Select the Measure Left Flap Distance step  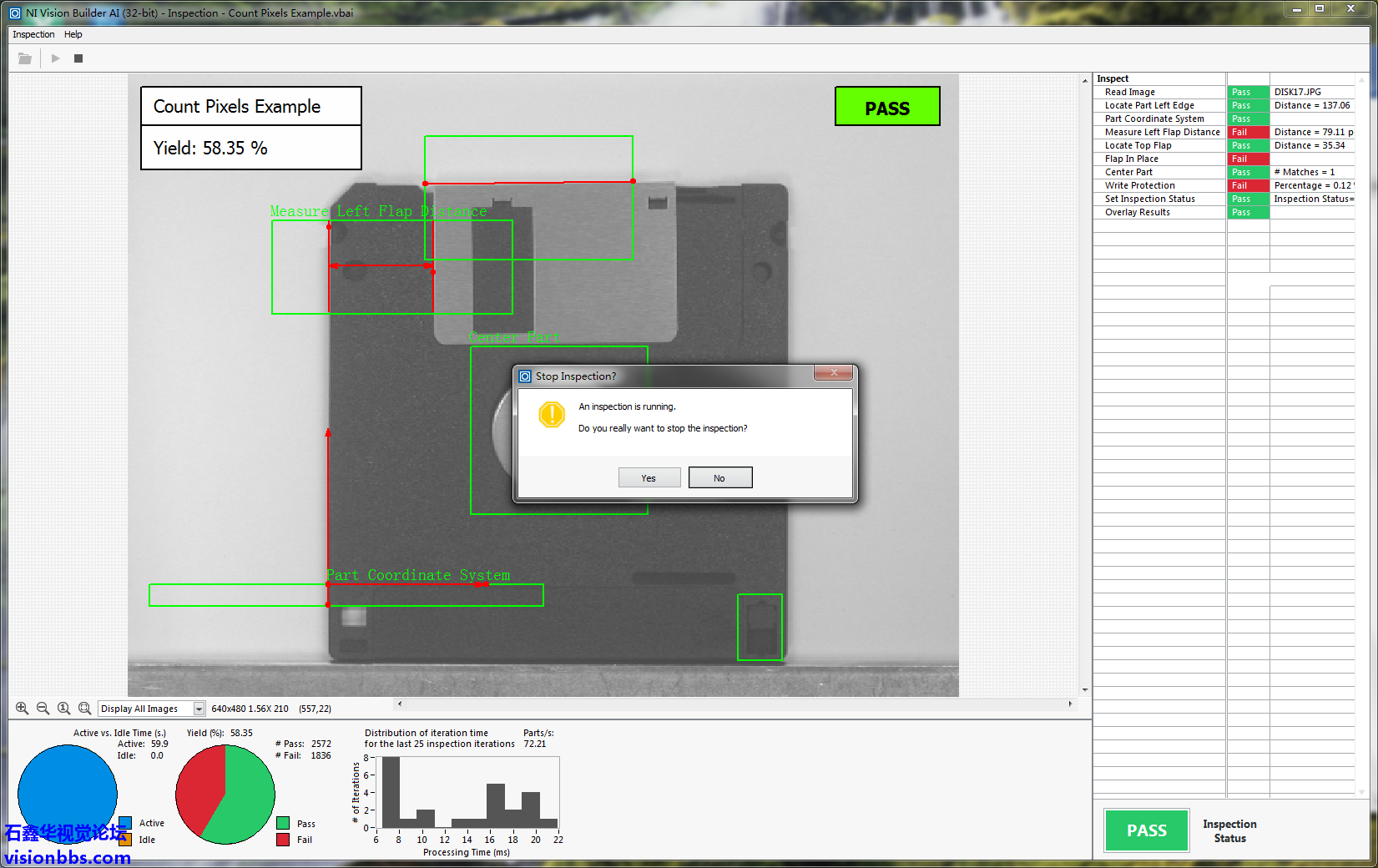coord(1161,132)
